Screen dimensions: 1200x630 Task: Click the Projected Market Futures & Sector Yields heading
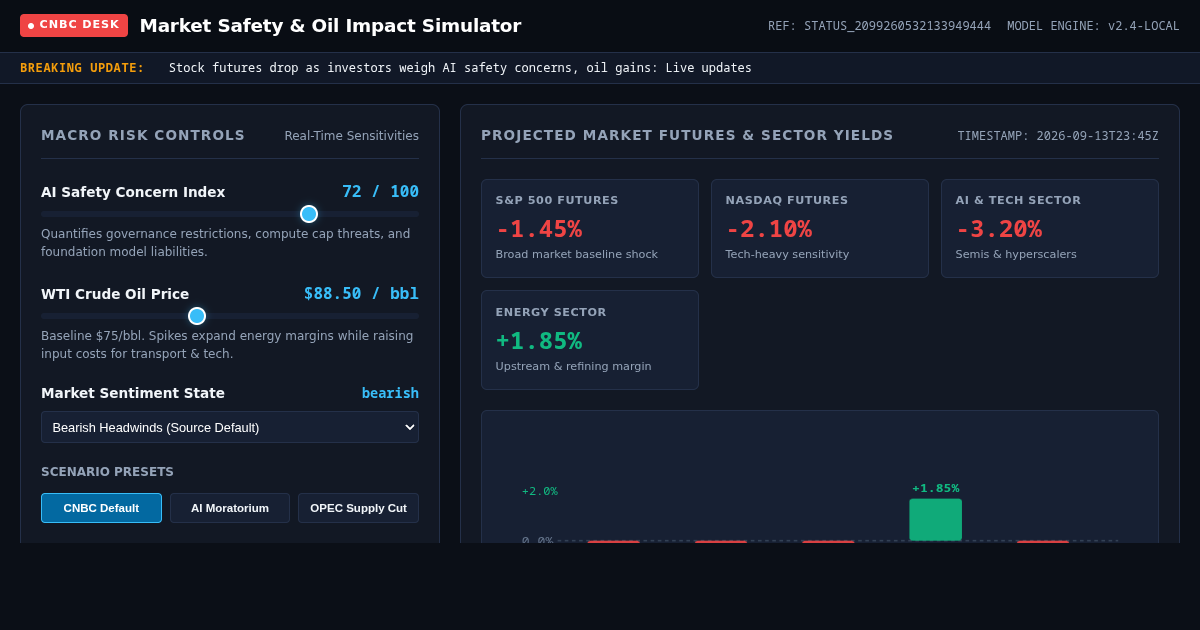(687, 135)
